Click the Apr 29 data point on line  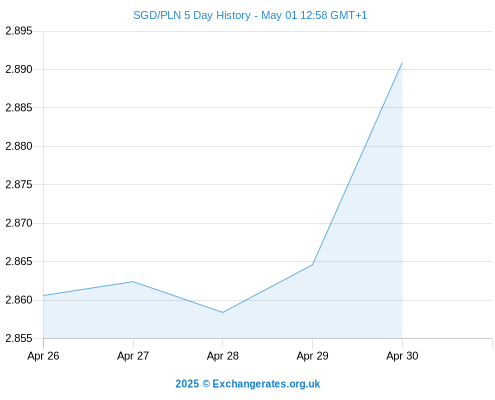coord(312,264)
